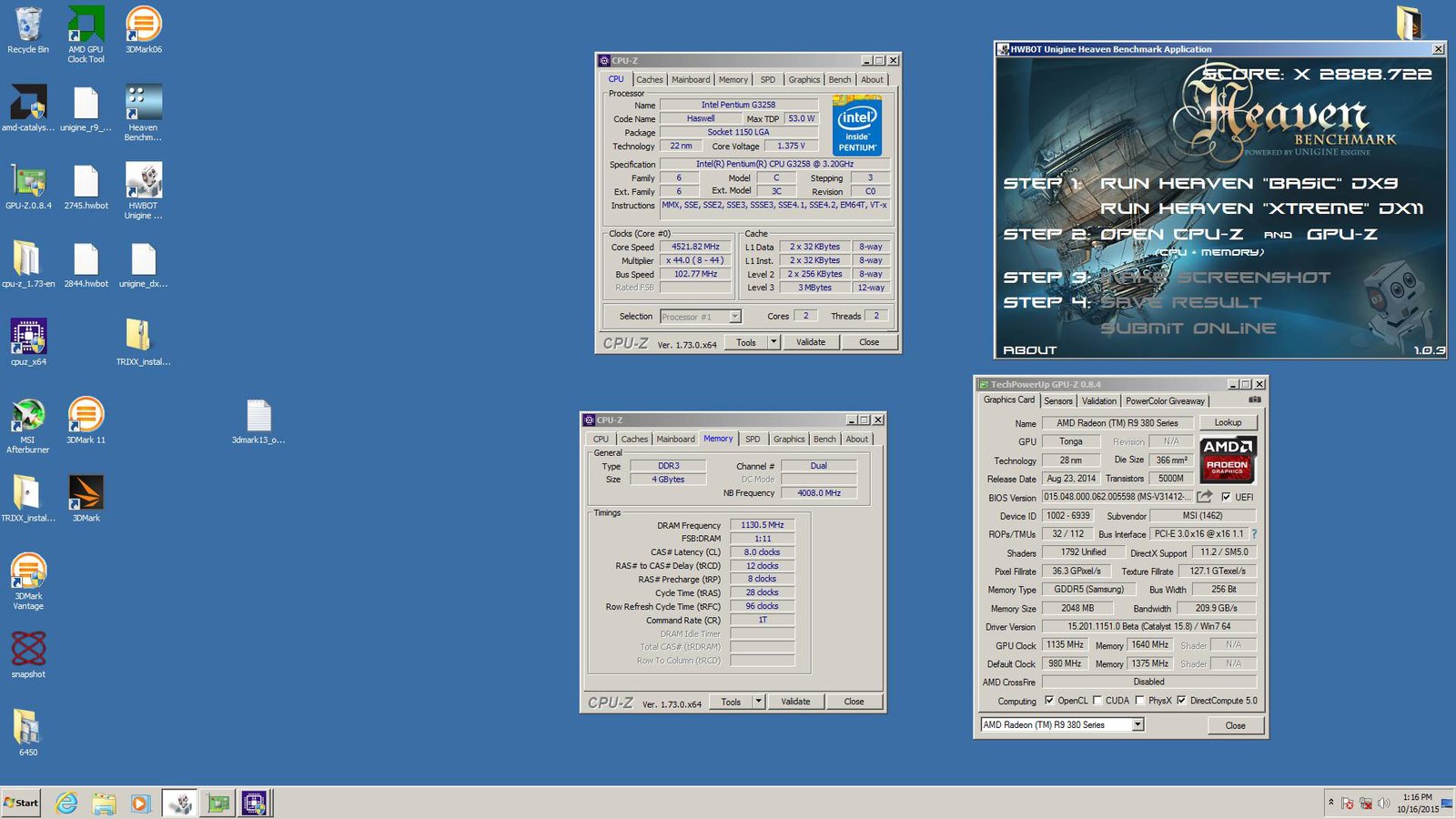Open the Sensors tab in GPU-Z
The width and height of the screenshot is (1456, 819).
click(1057, 401)
